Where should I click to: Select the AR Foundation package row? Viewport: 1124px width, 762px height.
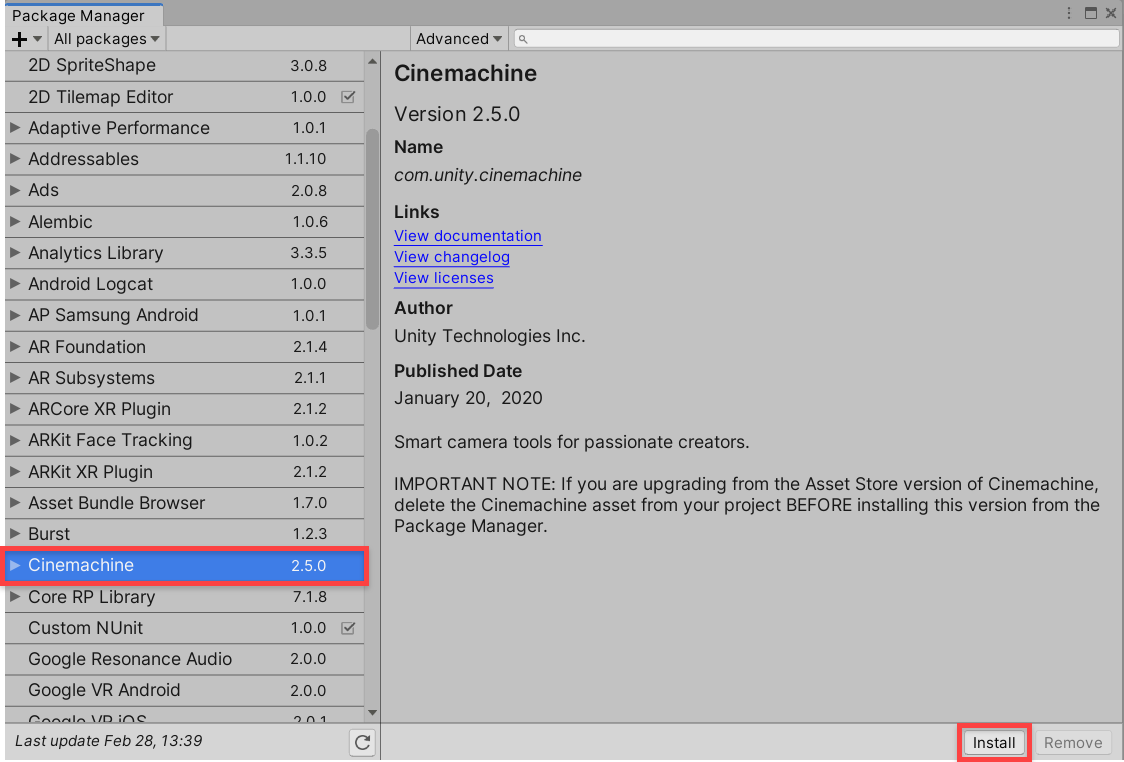(x=184, y=346)
